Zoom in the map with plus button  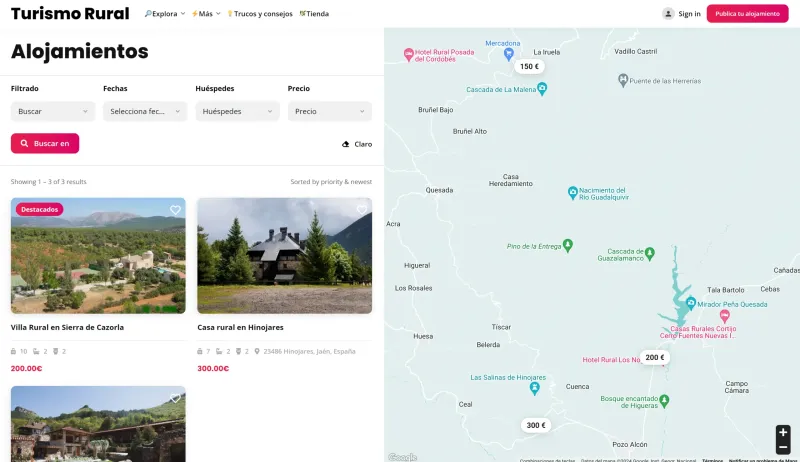[x=783, y=432]
